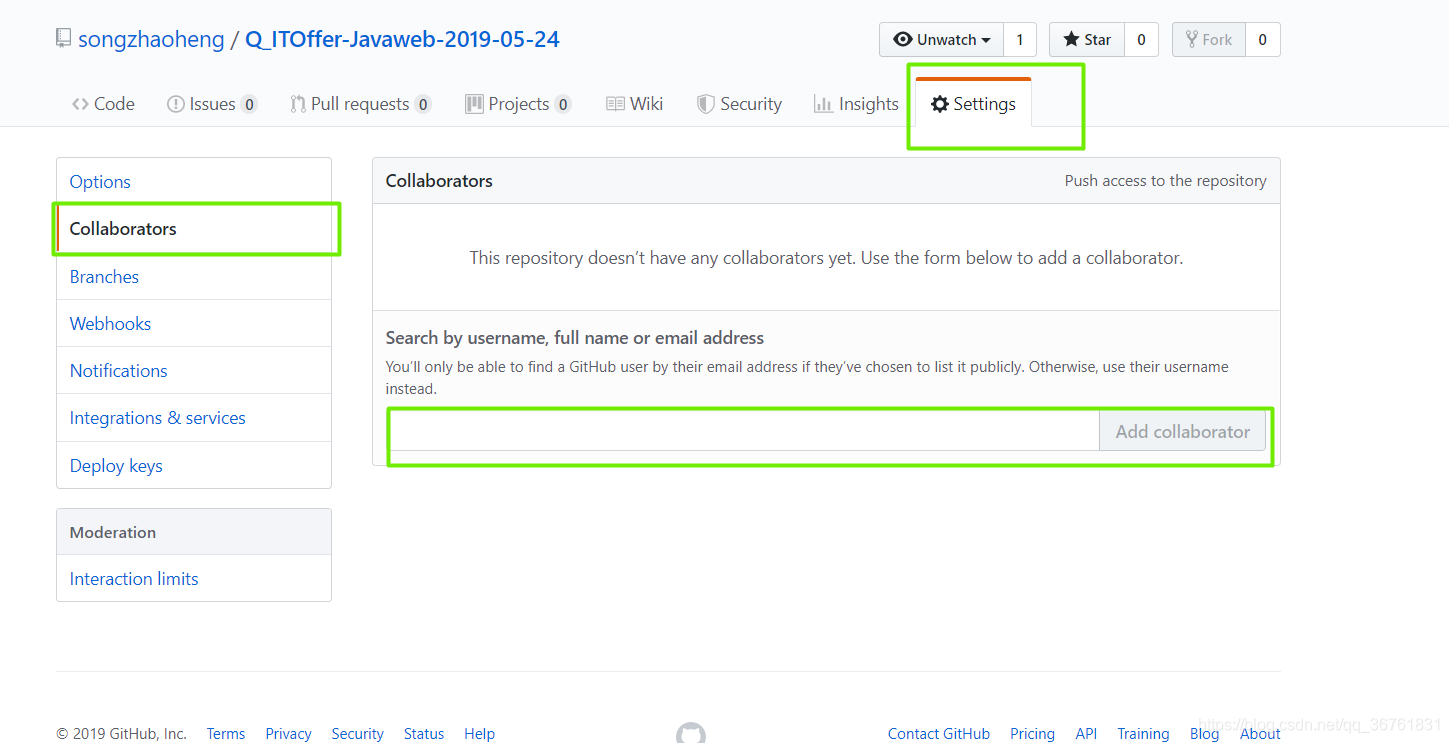Open footer Privacy link

288,734
